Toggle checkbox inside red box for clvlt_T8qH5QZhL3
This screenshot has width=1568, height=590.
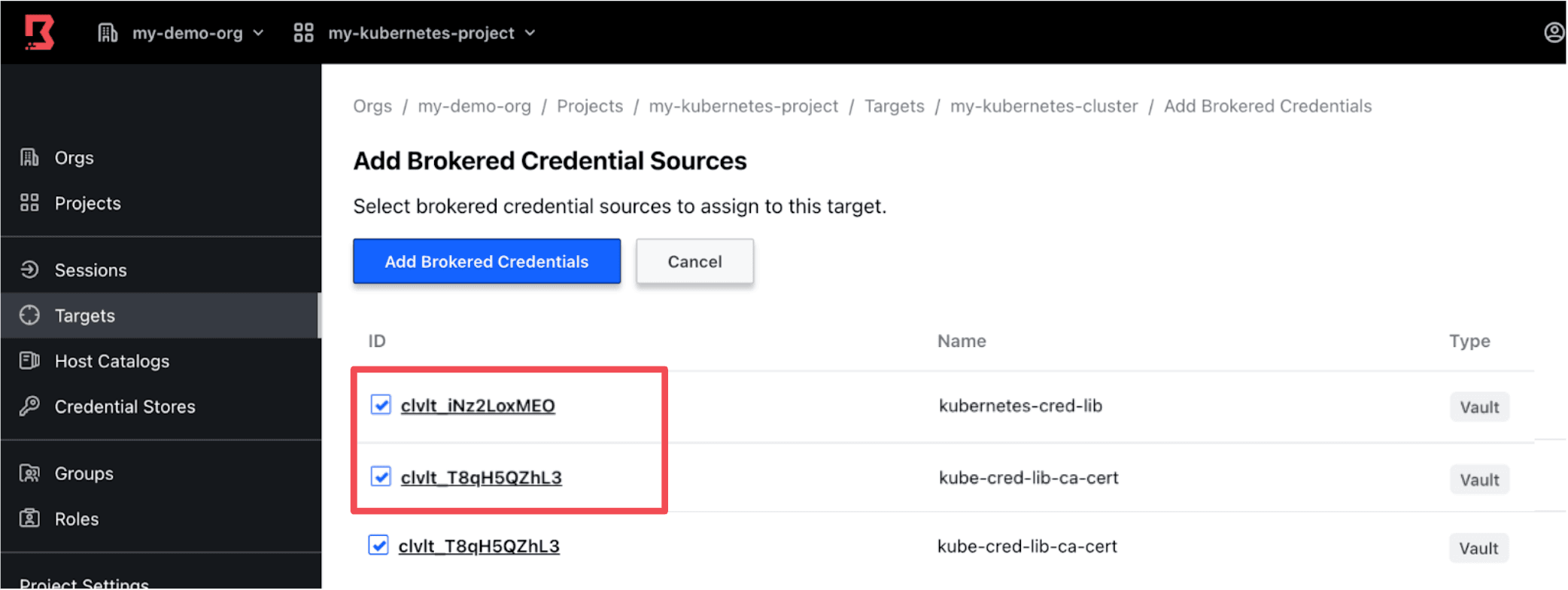pyautogui.click(x=381, y=477)
